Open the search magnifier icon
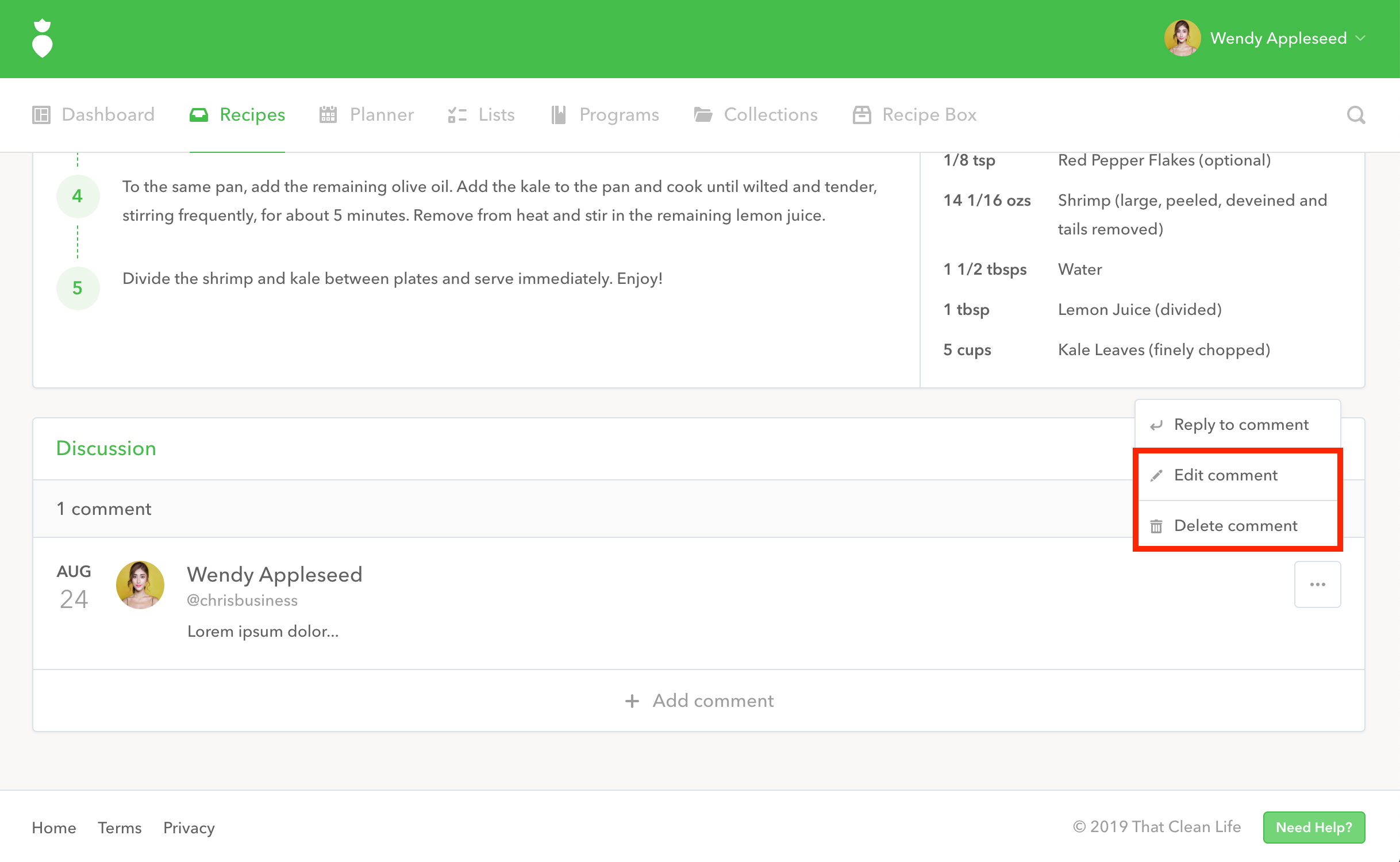This screenshot has width=1400, height=862. click(x=1356, y=115)
